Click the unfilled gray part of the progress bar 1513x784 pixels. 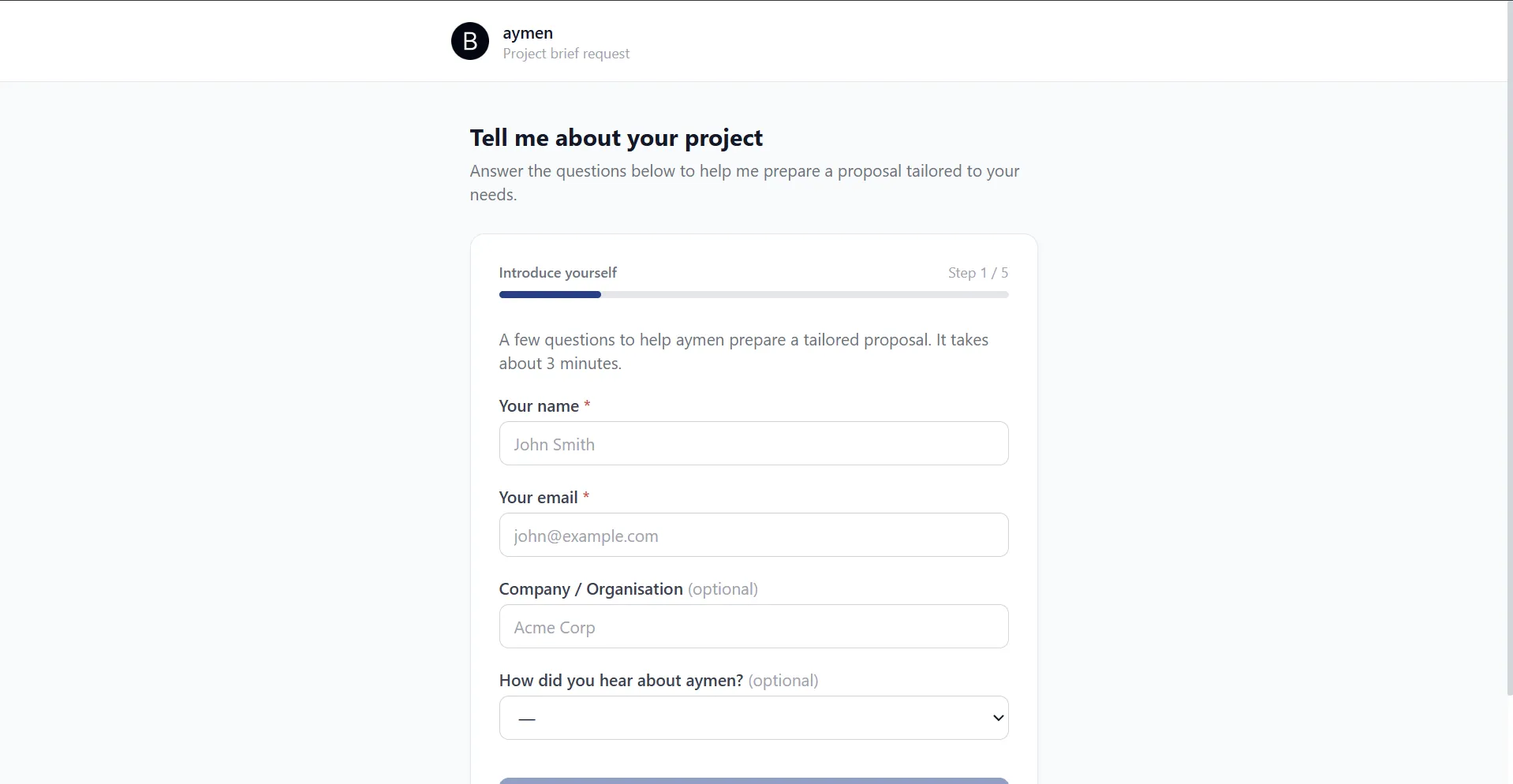(805, 294)
